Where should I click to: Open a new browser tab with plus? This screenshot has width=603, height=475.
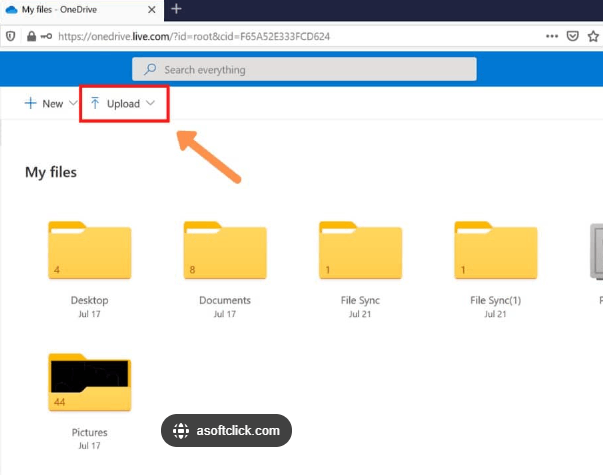(x=176, y=9)
